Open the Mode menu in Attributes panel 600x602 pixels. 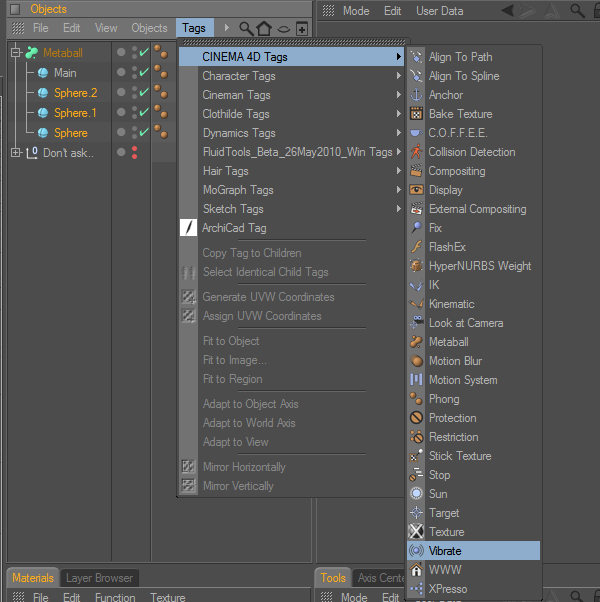click(x=356, y=11)
